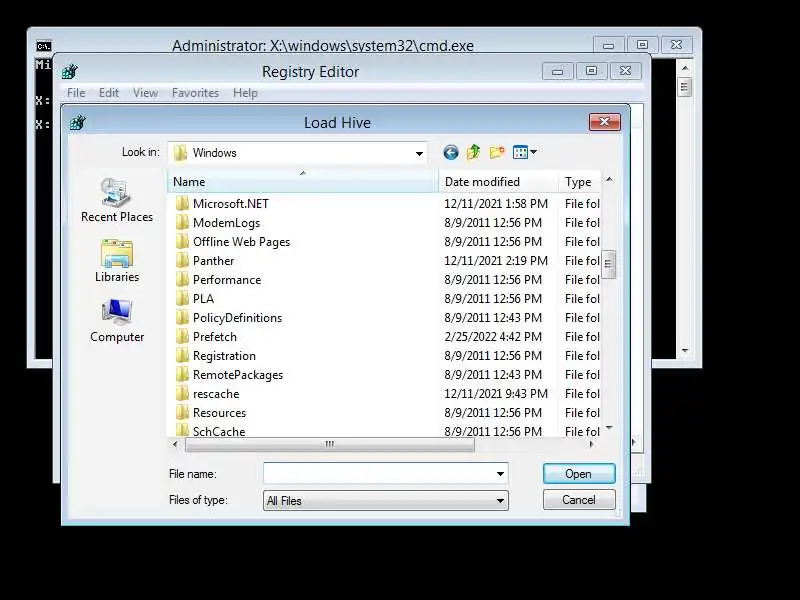800x600 pixels.
Task: Sort by Name column header
Action: click(303, 182)
